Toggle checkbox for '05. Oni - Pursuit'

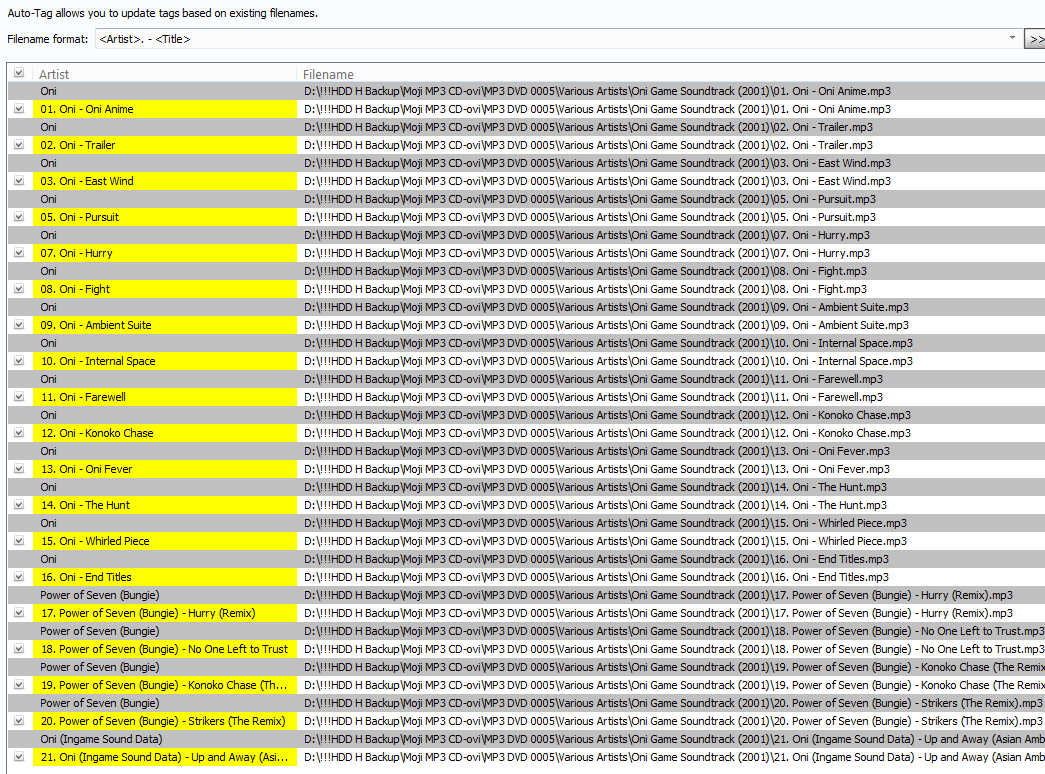pyautogui.click(x=19, y=217)
